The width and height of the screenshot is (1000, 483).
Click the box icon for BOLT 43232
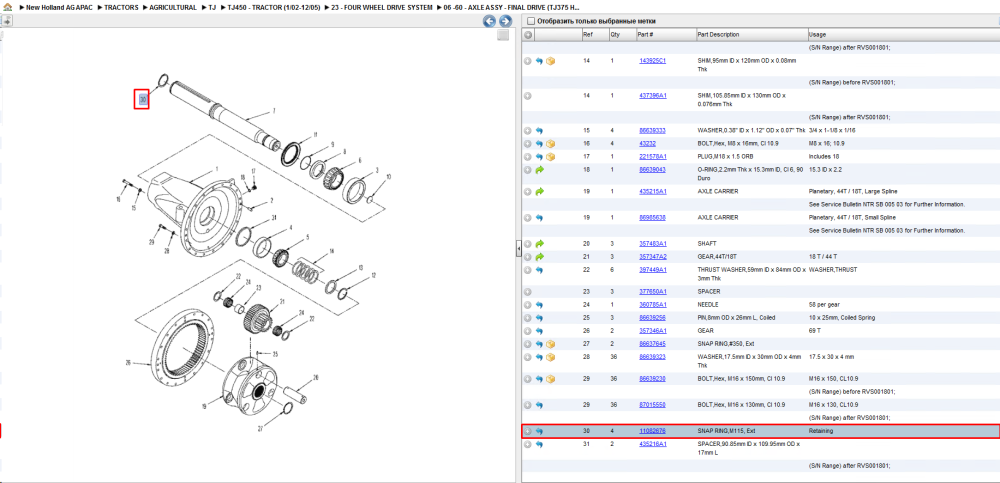coord(550,144)
